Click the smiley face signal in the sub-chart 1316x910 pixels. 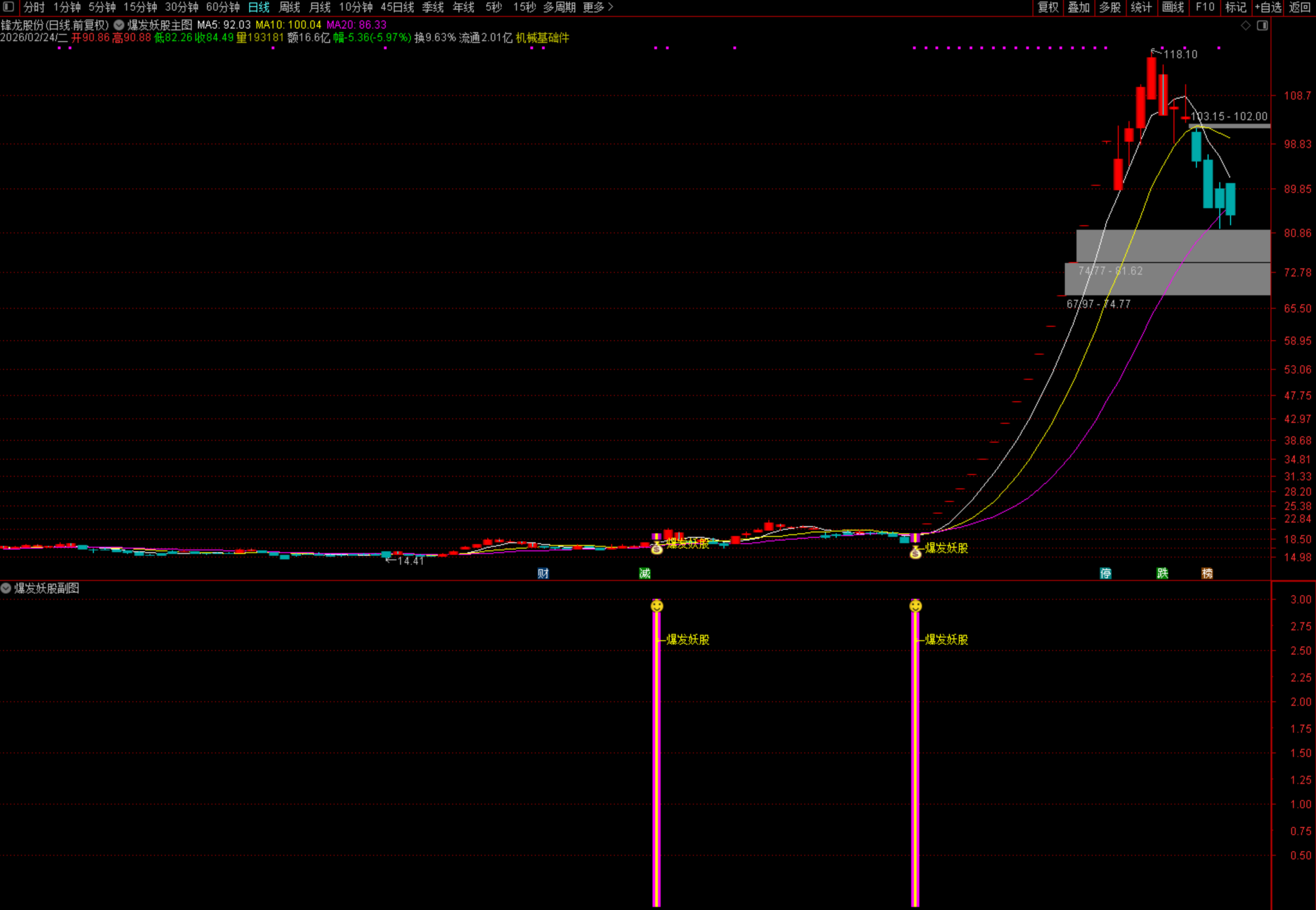coord(656,606)
